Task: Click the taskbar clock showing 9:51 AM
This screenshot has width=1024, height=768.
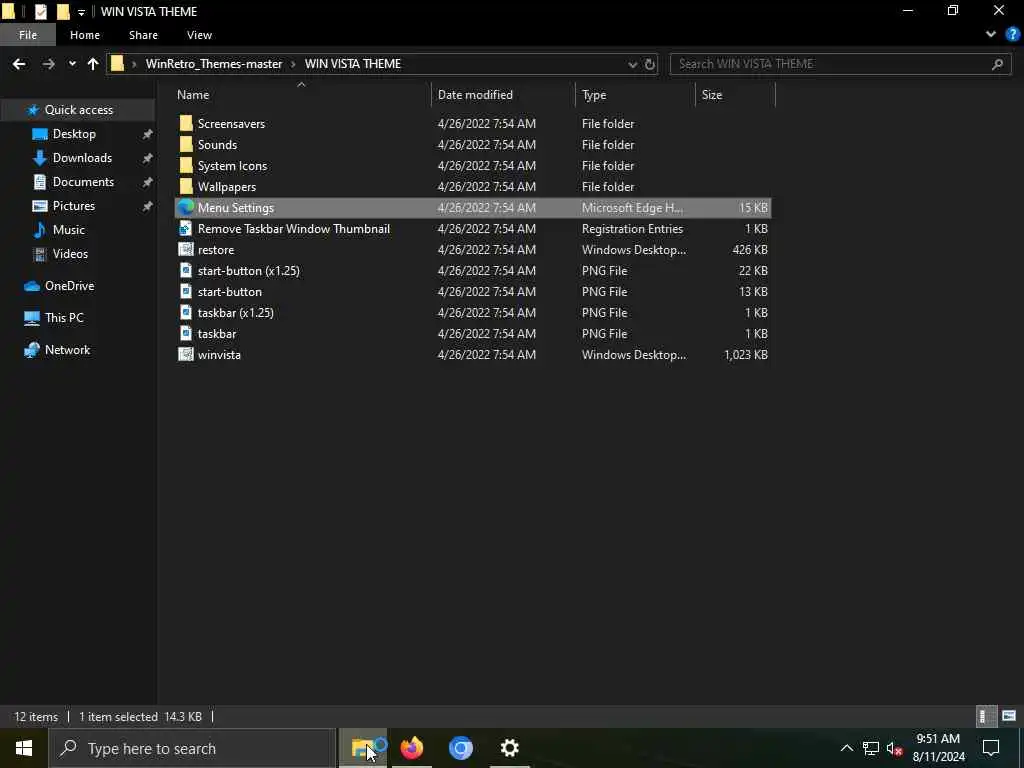Action: (x=938, y=748)
